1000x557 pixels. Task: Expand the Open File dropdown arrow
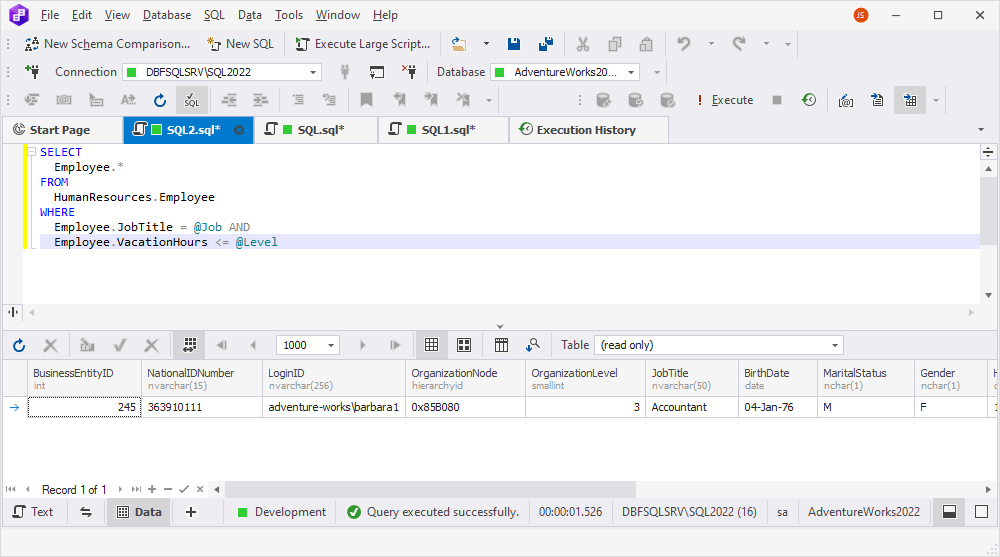click(x=486, y=44)
